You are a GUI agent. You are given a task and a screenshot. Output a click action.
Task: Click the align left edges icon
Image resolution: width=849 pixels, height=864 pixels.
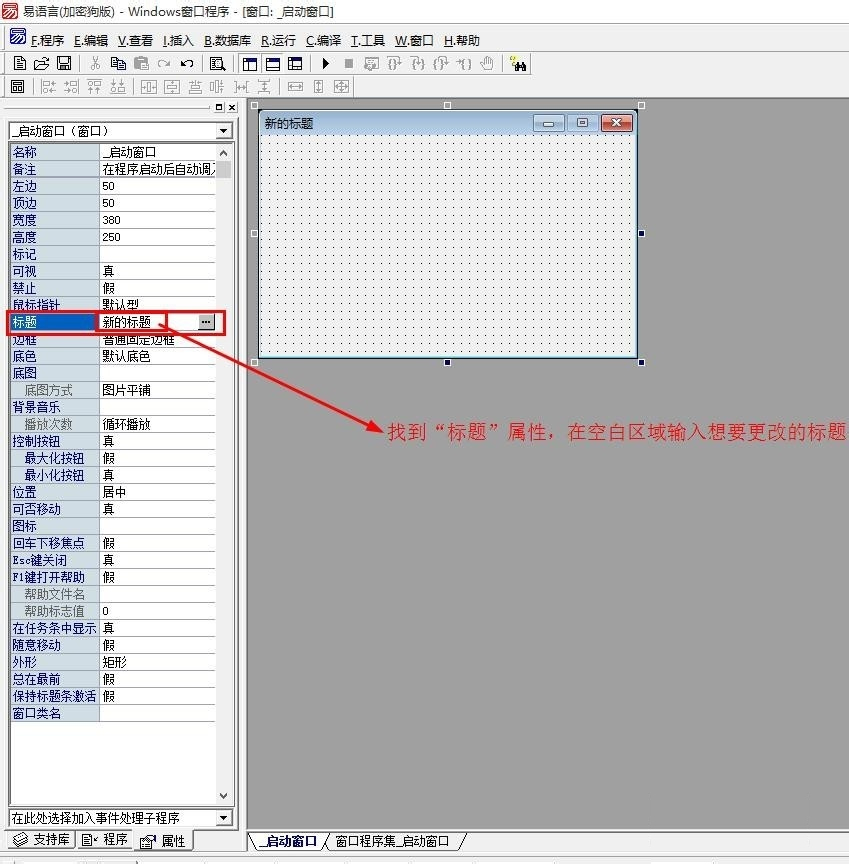[48, 87]
